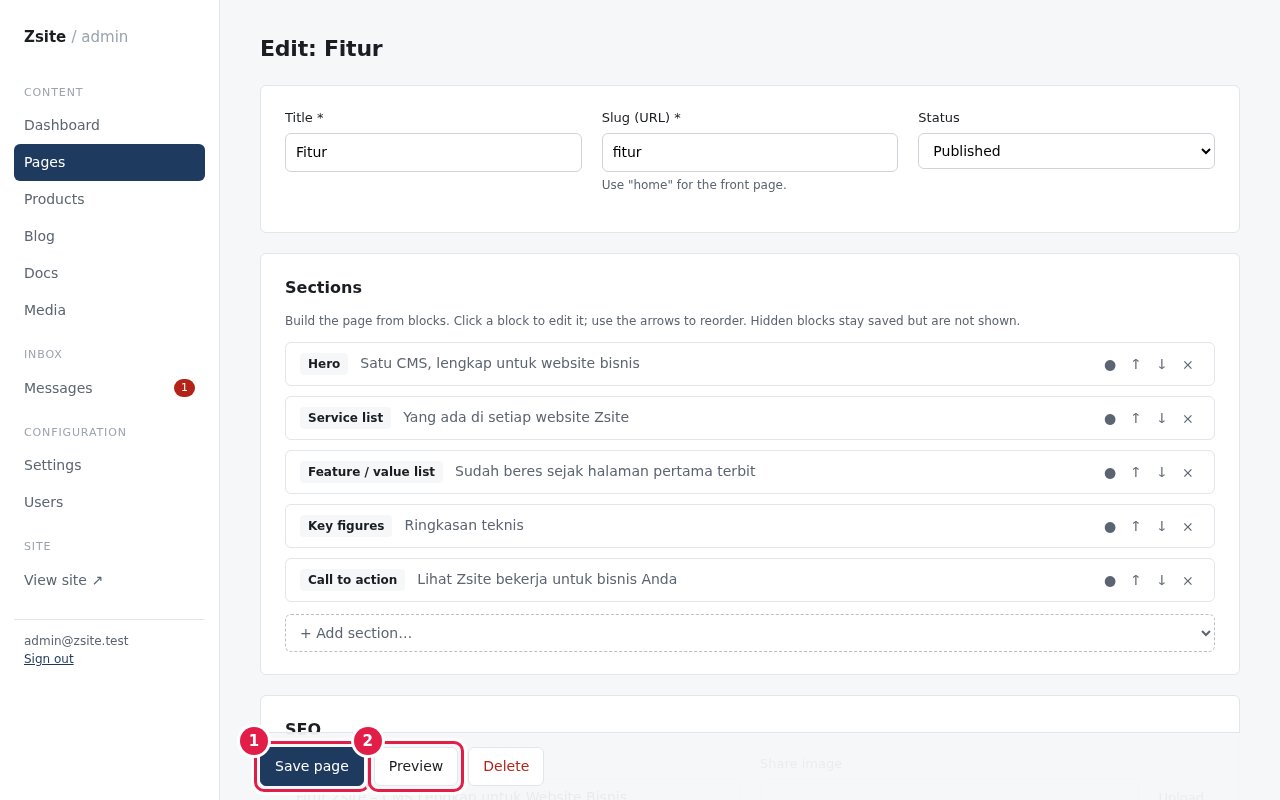This screenshot has width=1280, height=800.
Task: Click the Save page button
Action: coord(312,766)
